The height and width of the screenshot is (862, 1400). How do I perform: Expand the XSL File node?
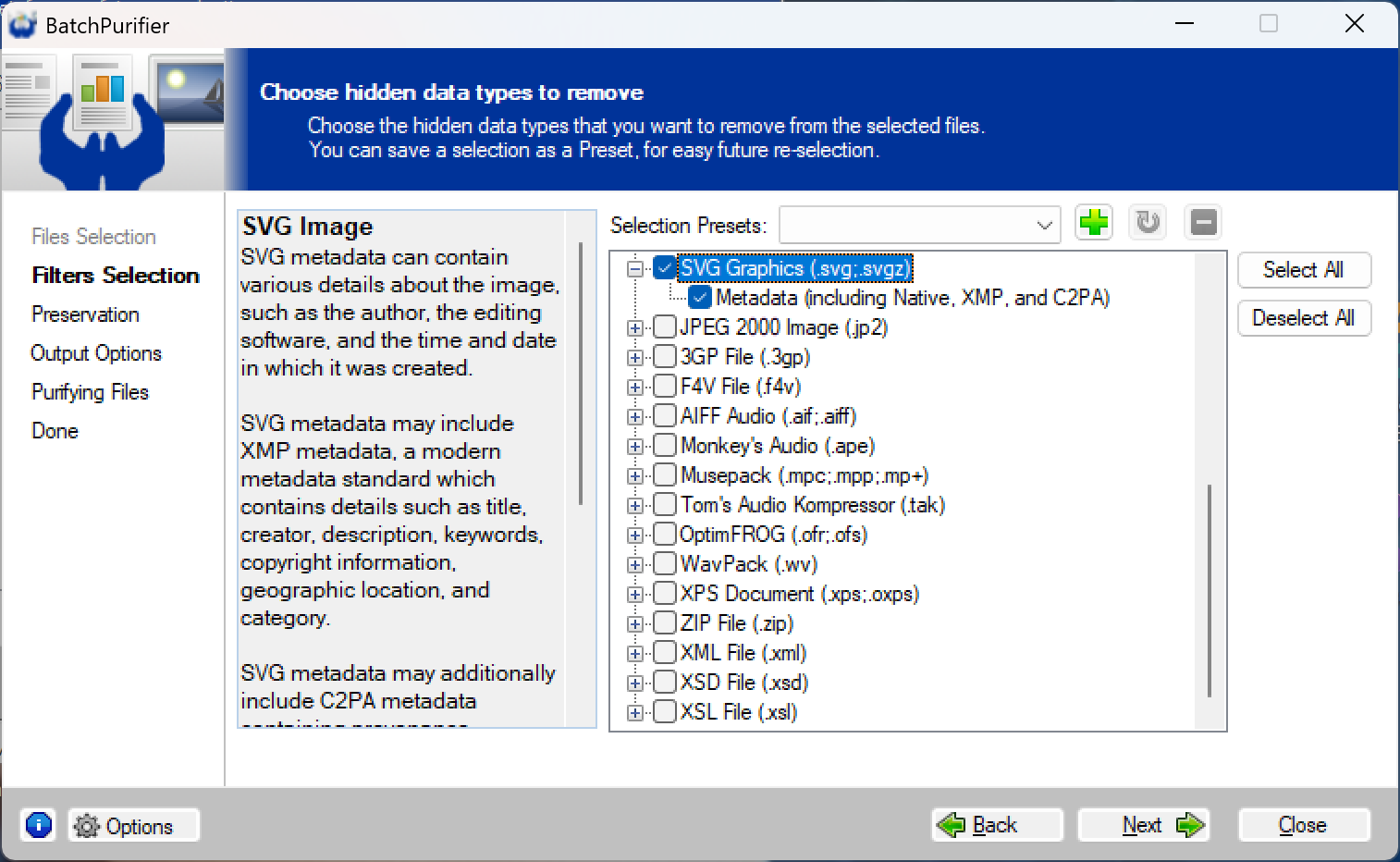[x=635, y=713]
